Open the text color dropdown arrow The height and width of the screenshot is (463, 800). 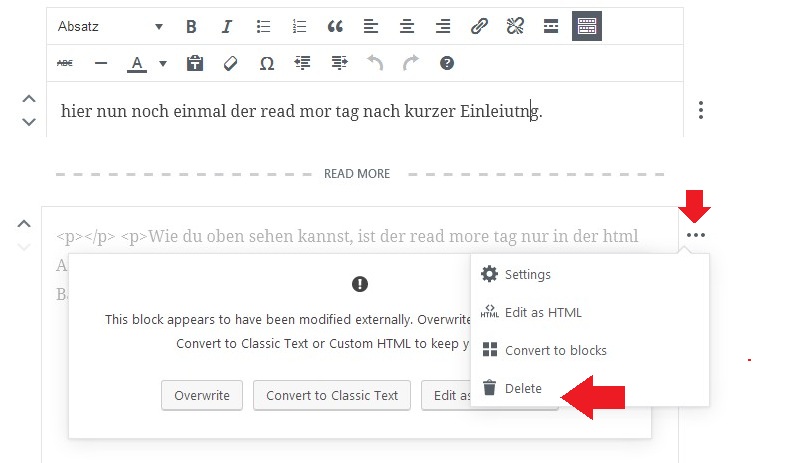coord(162,64)
